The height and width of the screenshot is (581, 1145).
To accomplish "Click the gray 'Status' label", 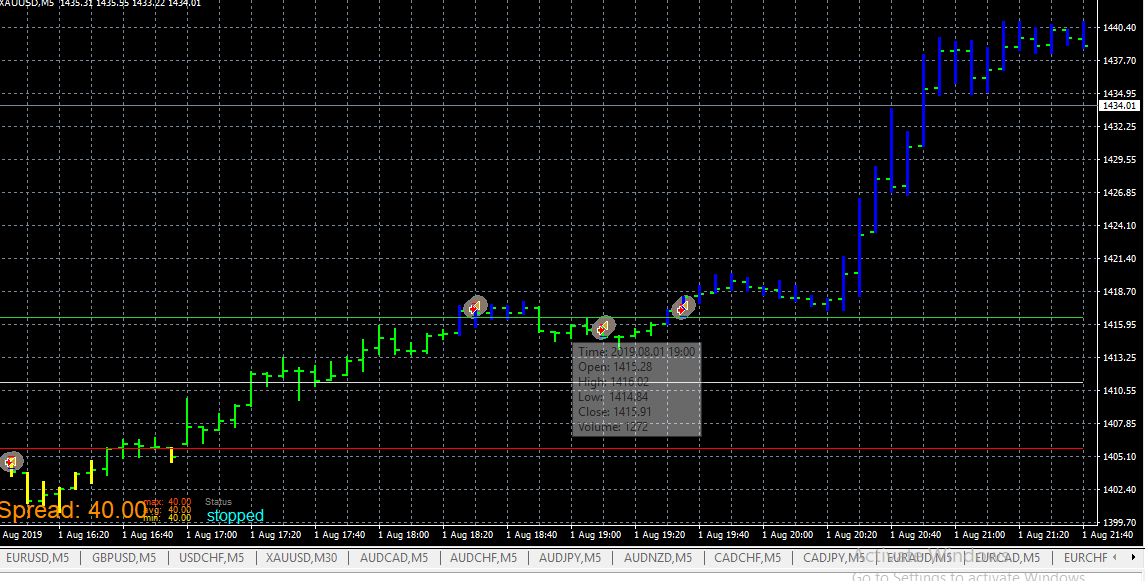I will pos(218,501).
